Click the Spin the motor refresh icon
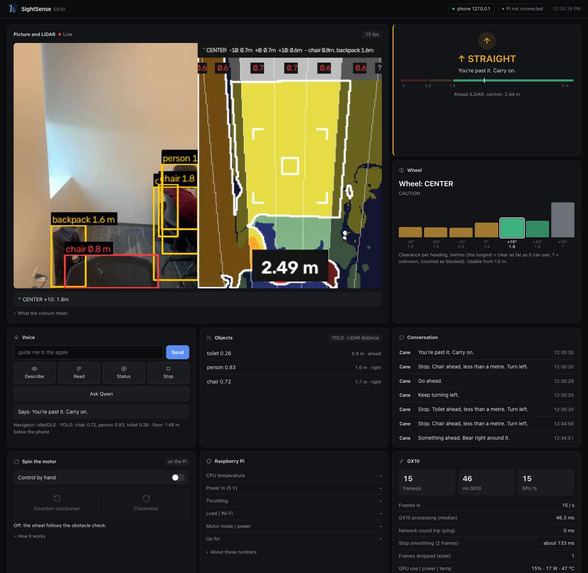This screenshot has width=588, height=573. coord(16,462)
